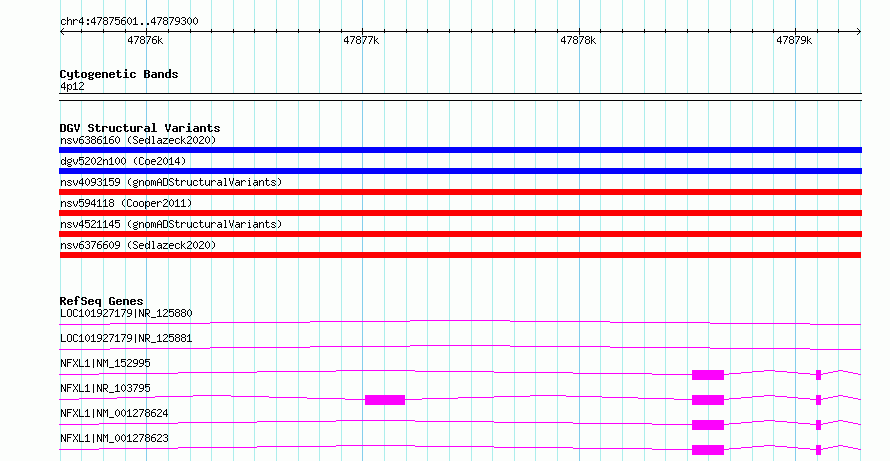Image resolution: width=890 pixels, height=461 pixels.
Task: Click the large exon block of NFXL1|NM_152995
Action: tap(708, 375)
